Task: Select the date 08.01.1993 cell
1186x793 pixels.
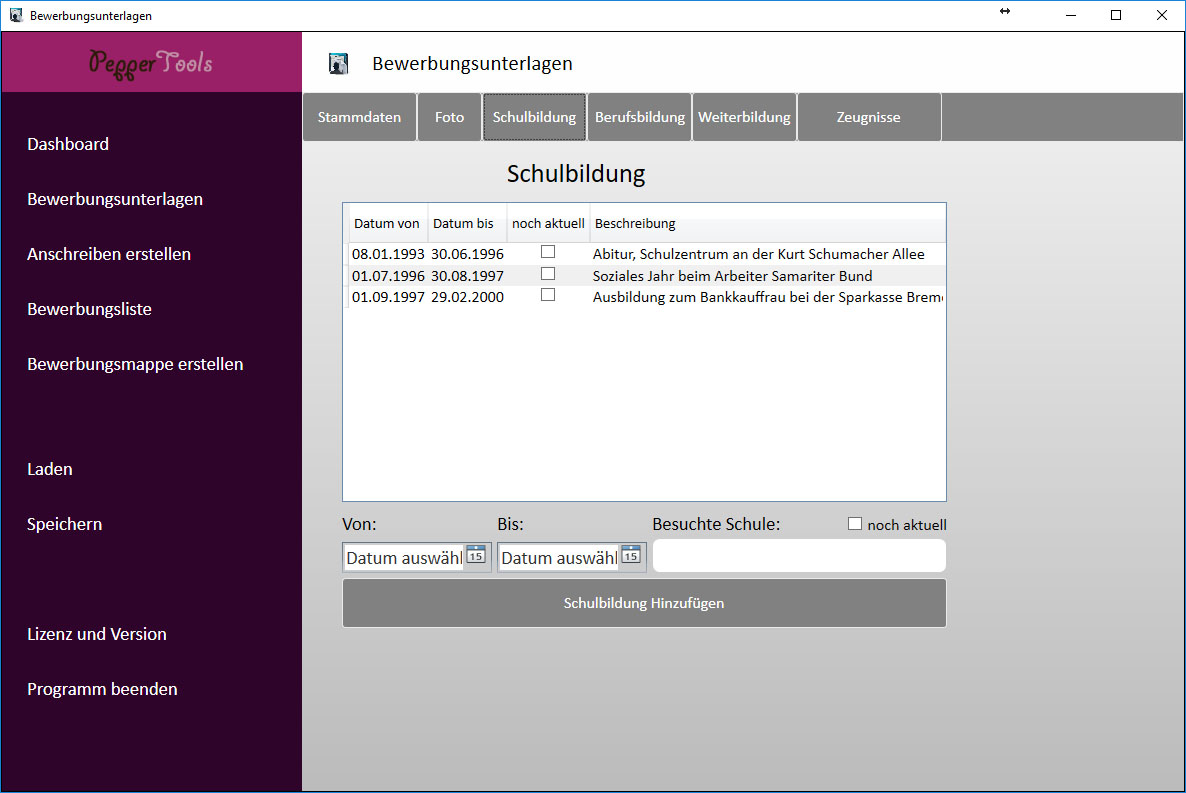Action: [x=388, y=254]
